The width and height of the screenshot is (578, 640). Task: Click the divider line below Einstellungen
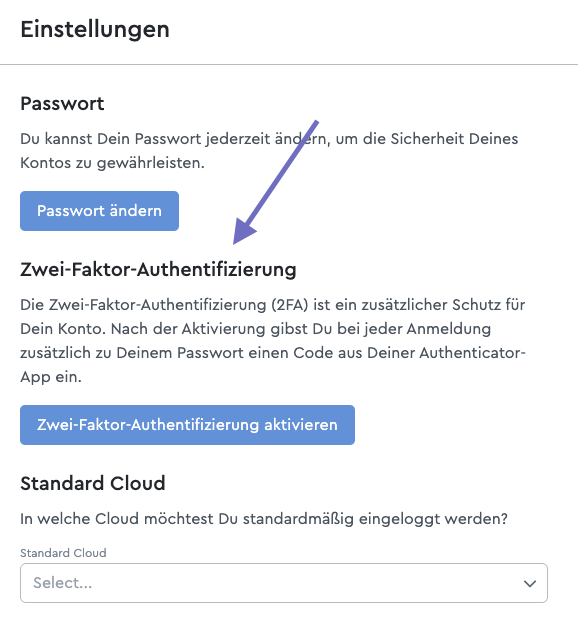point(289,64)
